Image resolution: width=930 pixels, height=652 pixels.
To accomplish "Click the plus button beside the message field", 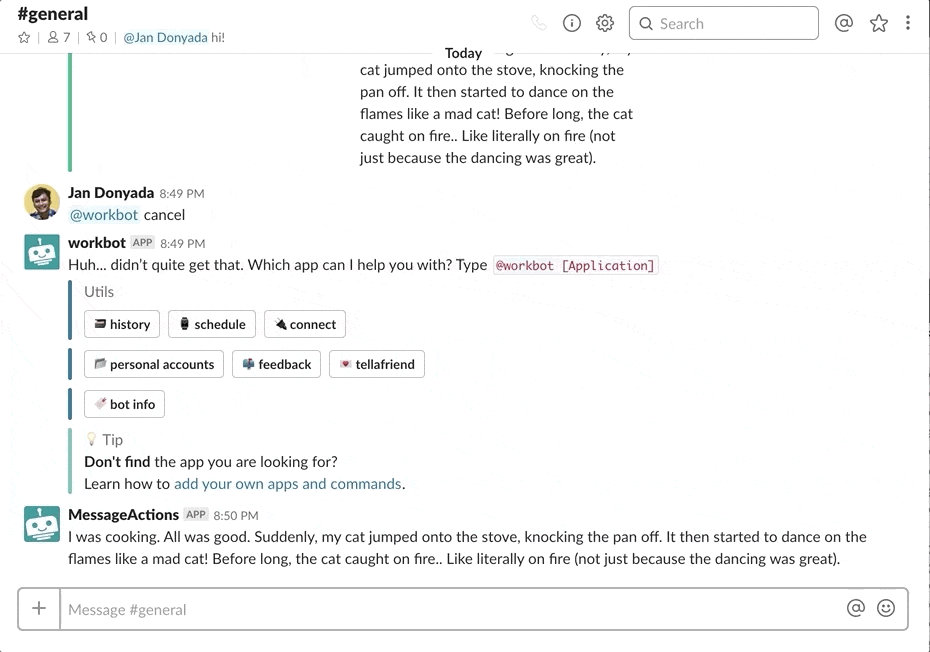I will pyautogui.click(x=38, y=608).
